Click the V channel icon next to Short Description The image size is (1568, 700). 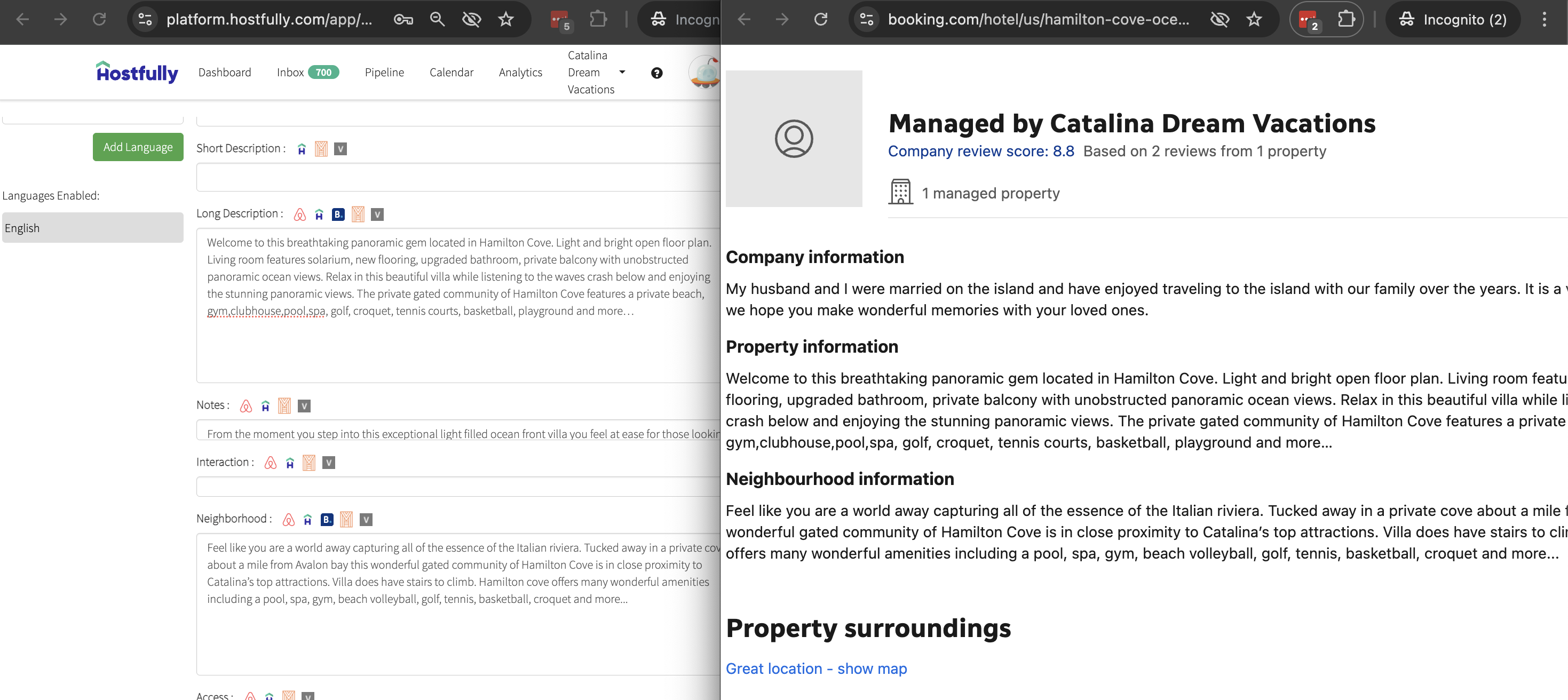coord(341,149)
